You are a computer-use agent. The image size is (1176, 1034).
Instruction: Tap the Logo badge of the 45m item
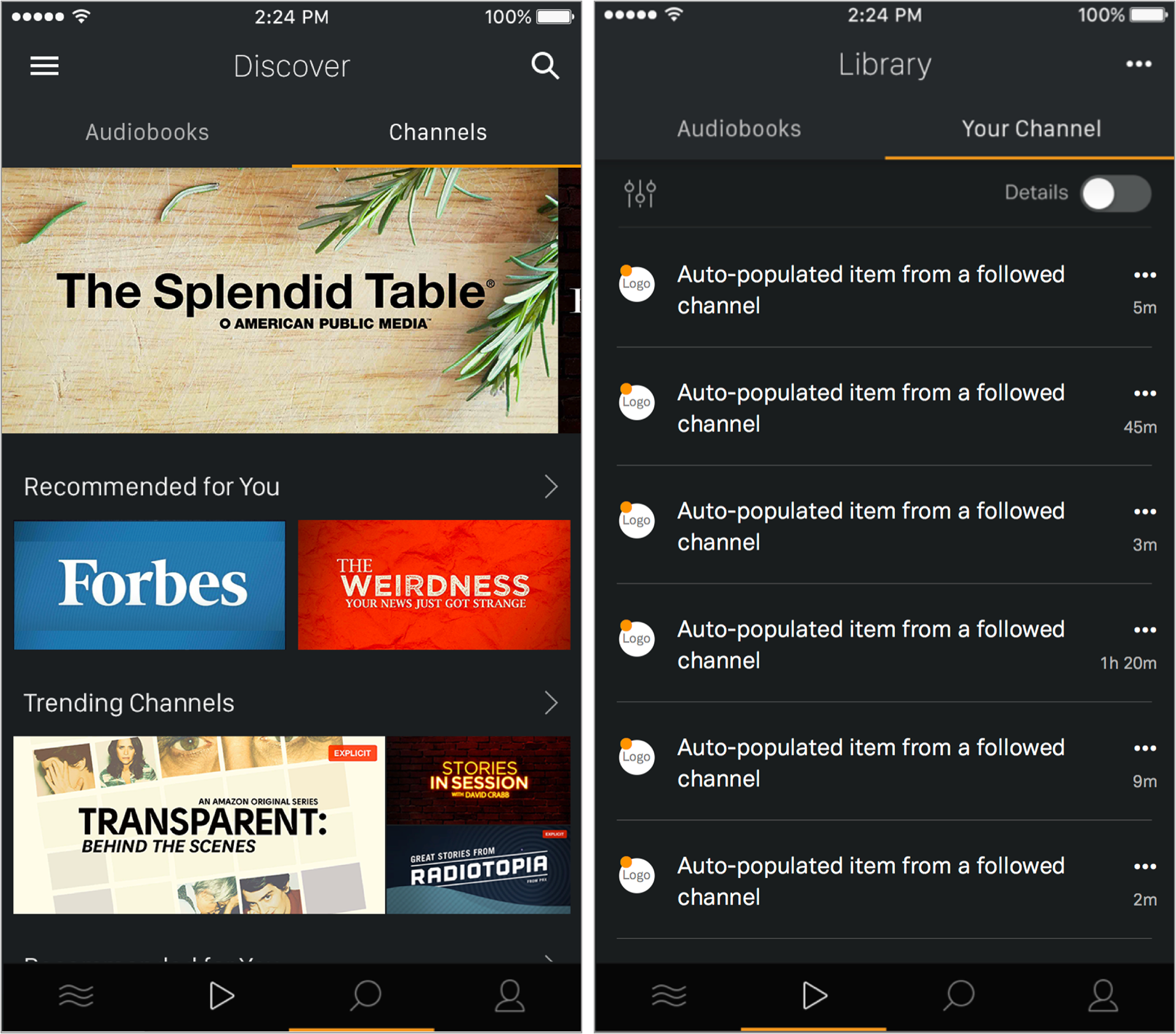636,402
